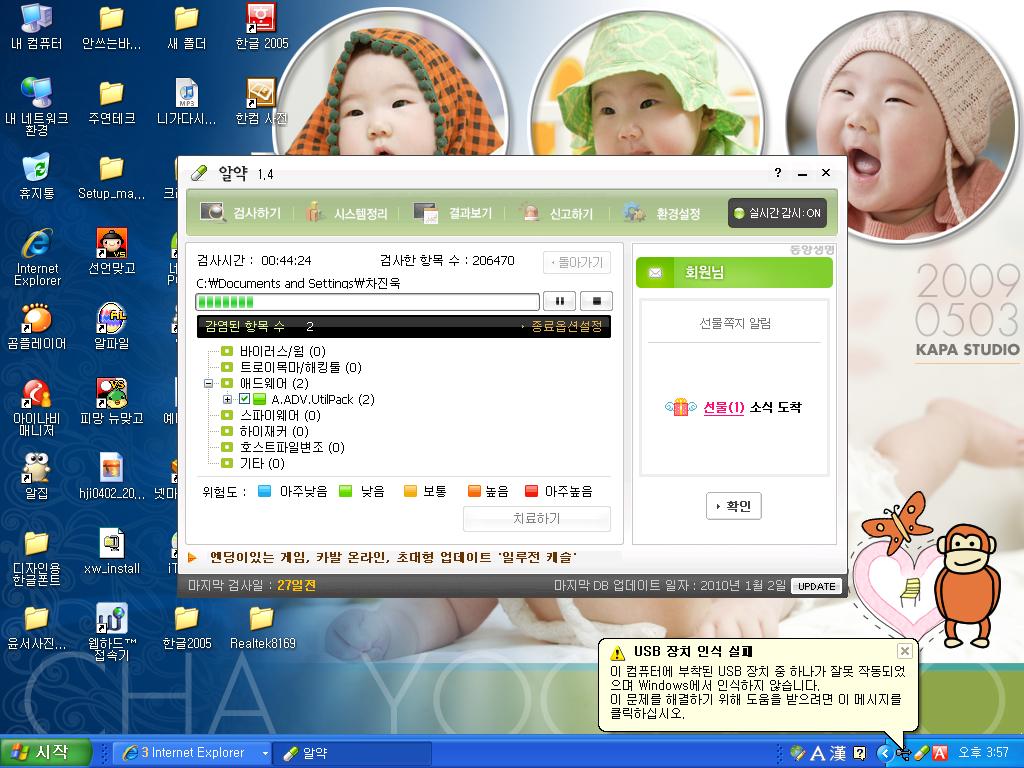The height and width of the screenshot is (768, 1024).
Task: Launch 곰플레이어 desktop icon
Action: coord(37,327)
